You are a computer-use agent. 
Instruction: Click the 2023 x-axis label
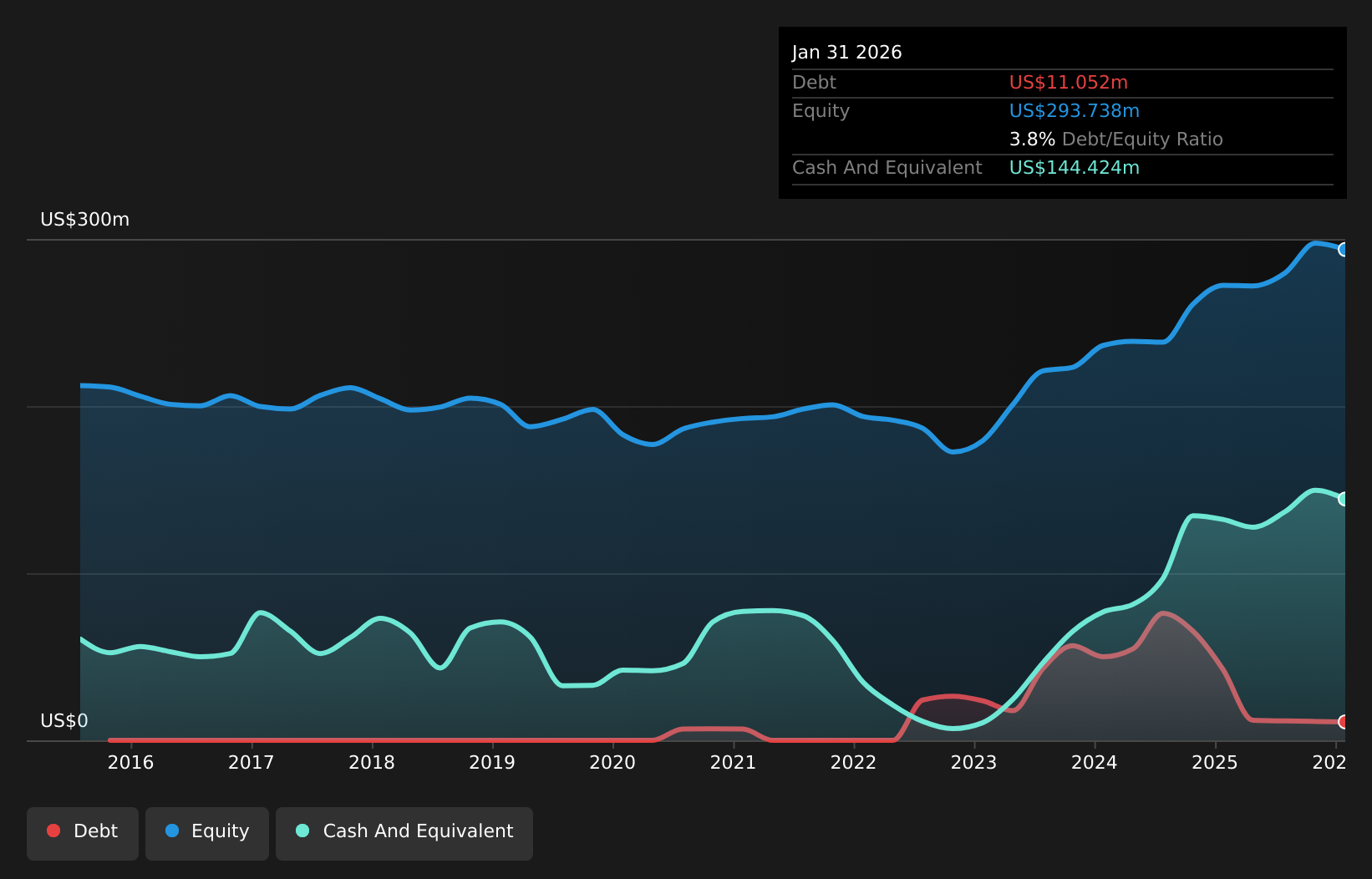[974, 762]
